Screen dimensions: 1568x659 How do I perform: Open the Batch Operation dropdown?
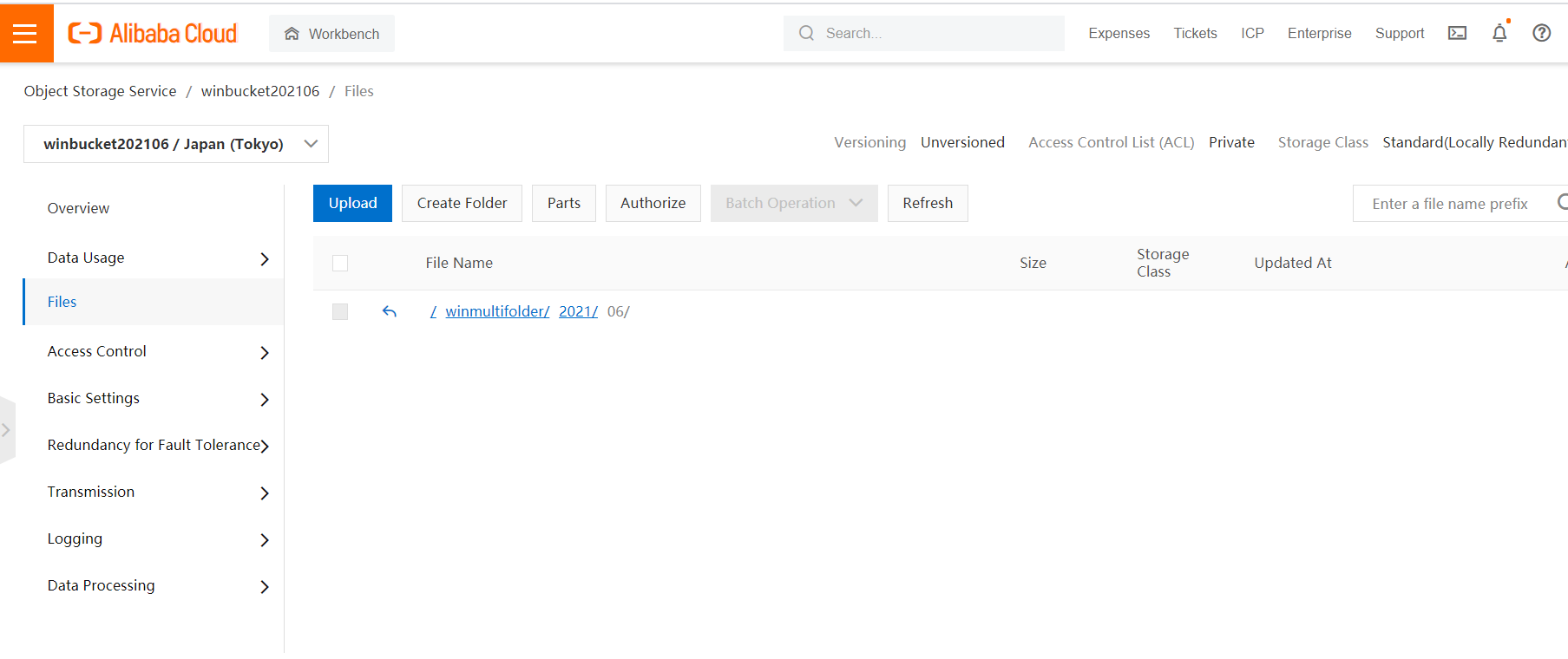point(794,203)
